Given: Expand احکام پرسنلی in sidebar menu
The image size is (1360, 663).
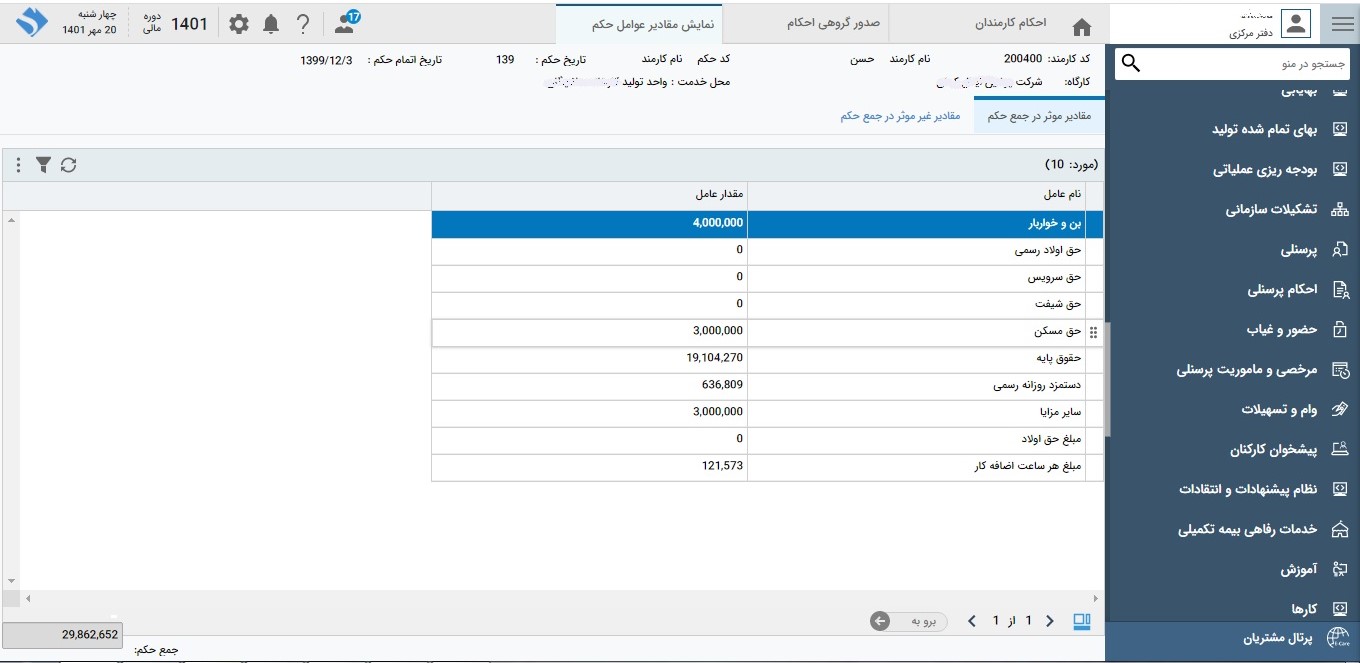Looking at the screenshot, I should coord(1281,290).
